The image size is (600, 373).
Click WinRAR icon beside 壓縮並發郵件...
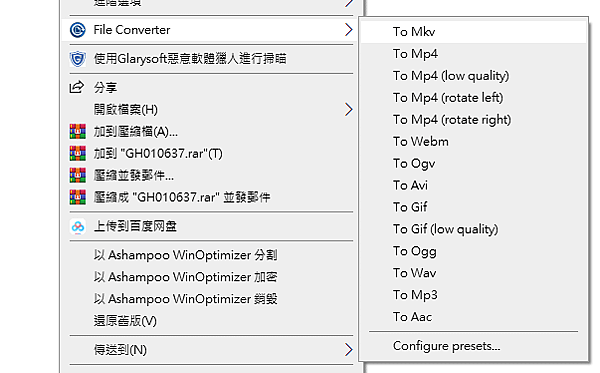pyautogui.click(x=78, y=175)
